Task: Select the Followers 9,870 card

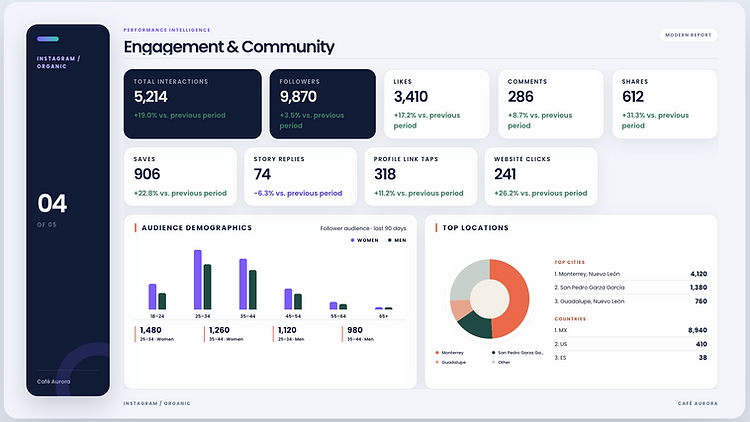Action: coord(323,104)
